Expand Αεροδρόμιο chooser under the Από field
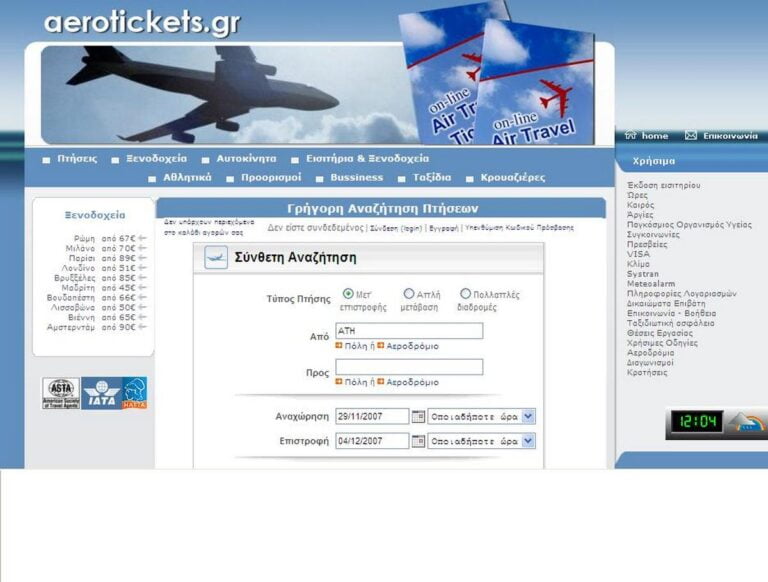The width and height of the screenshot is (768, 582). coord(412,346)
